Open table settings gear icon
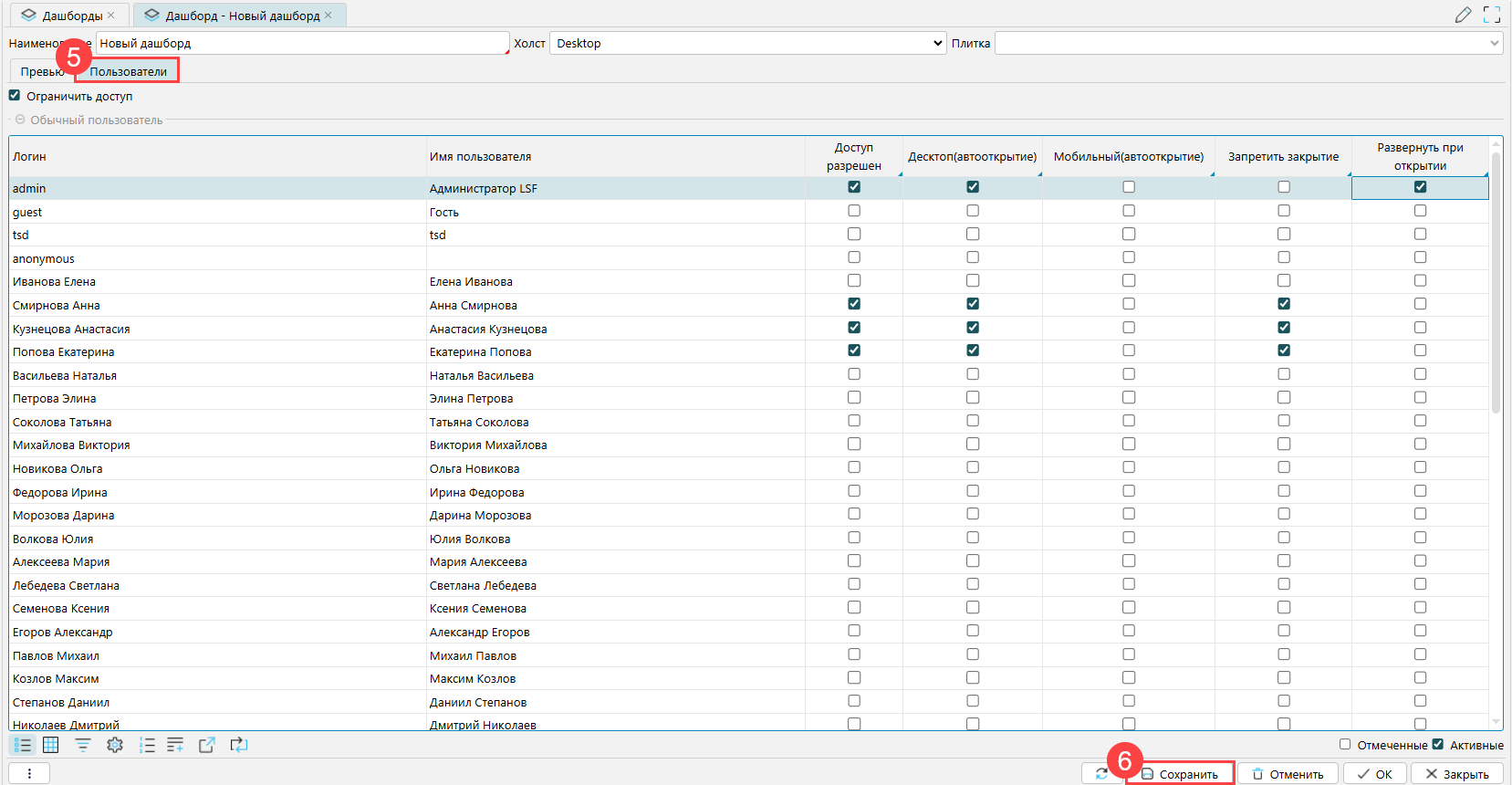 (x=115, y=745)
